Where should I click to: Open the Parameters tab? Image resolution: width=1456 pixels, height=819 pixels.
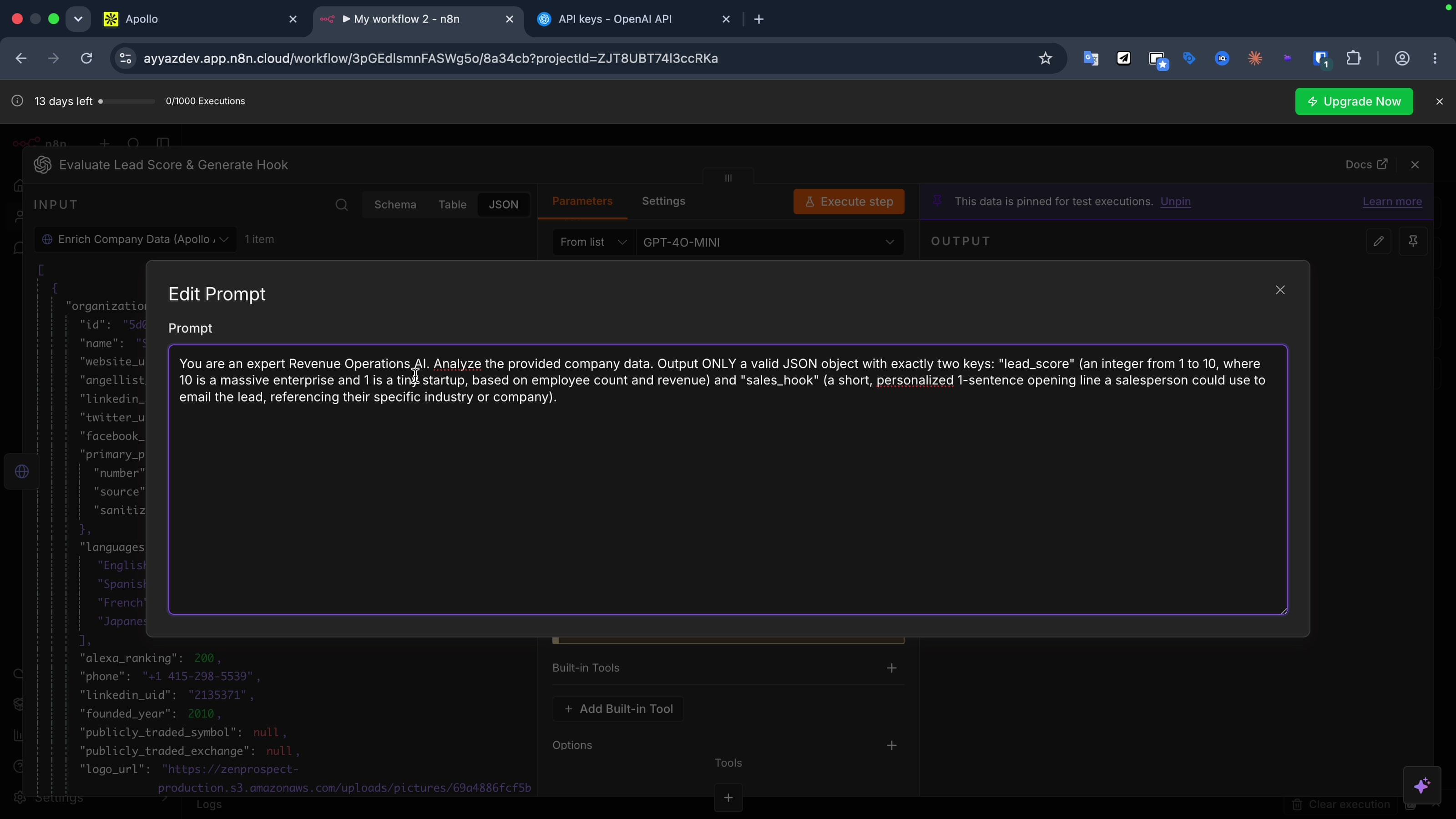[x=582, y=201]
